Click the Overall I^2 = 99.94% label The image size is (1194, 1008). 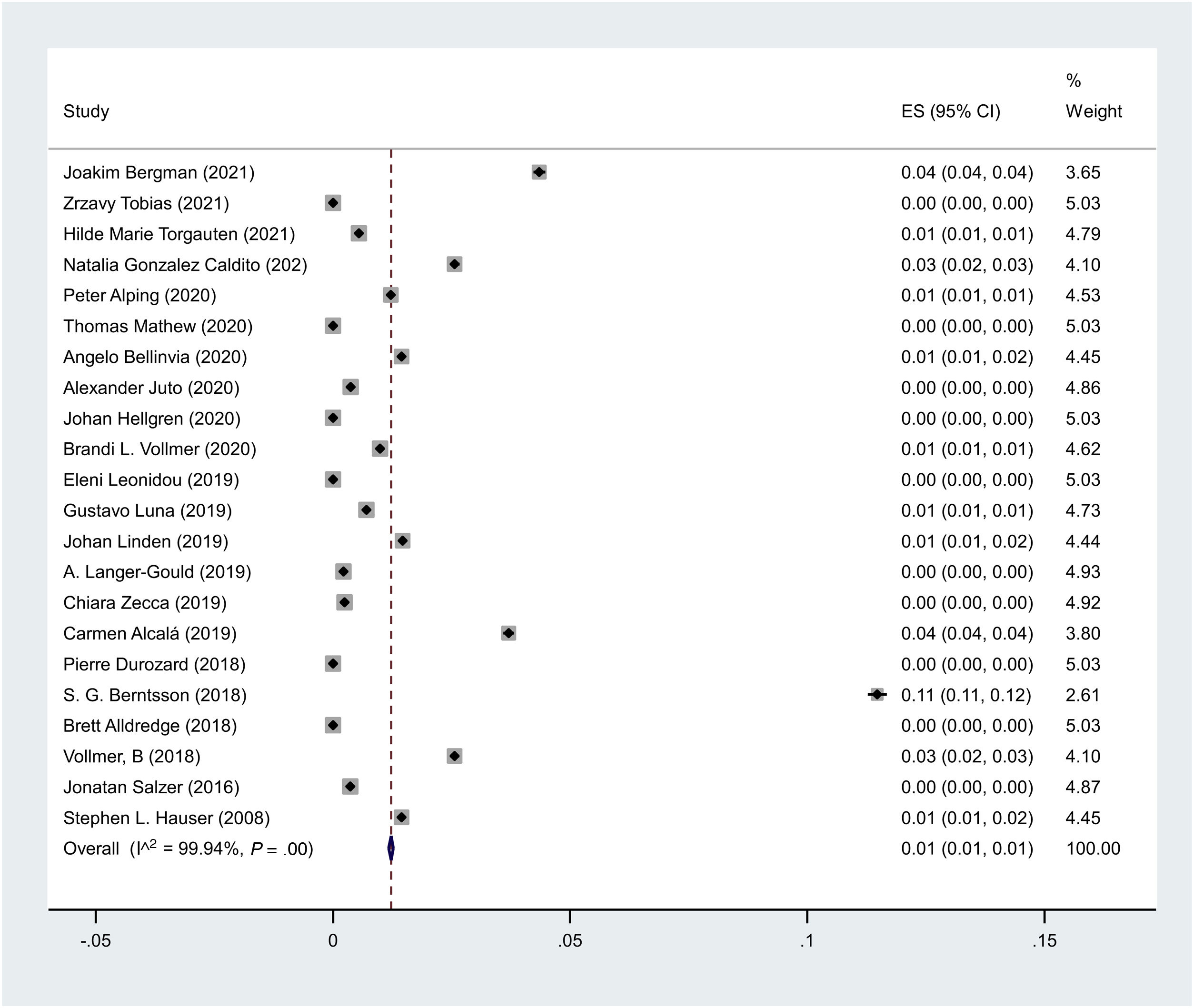tap(188, 848)
